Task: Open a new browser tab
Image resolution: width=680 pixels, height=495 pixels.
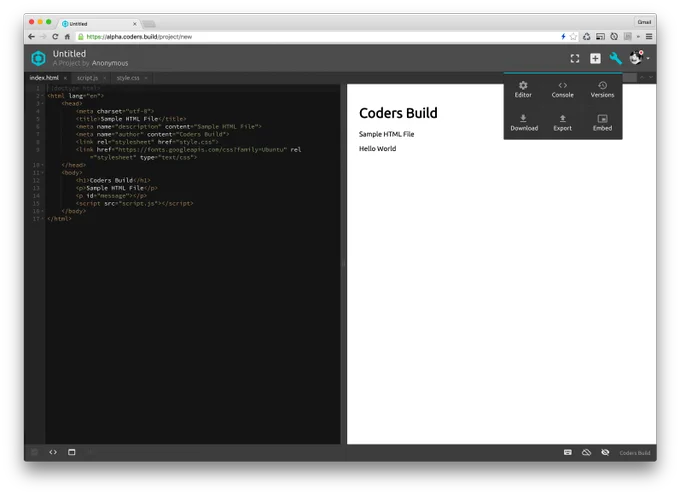Action: click(x=149, y=24)
